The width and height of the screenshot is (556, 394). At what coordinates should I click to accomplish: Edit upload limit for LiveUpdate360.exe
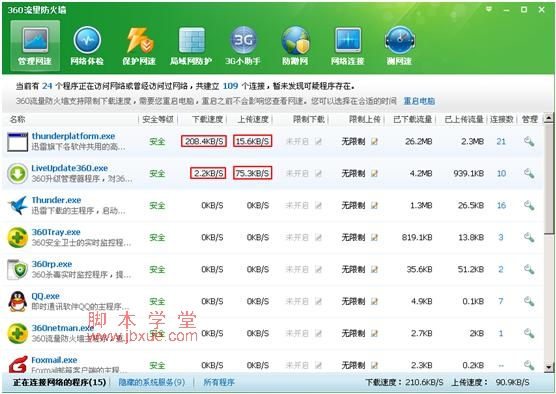pos(374,173)
